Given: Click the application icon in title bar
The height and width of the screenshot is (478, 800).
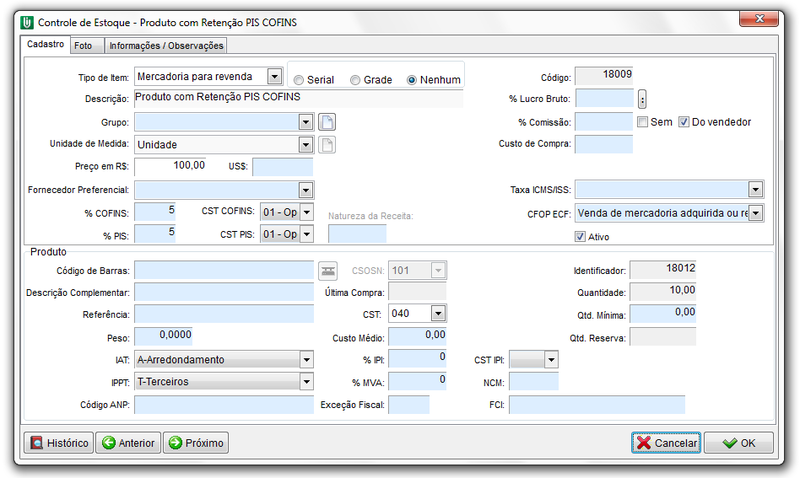Looking at the screenshot, I should 26,19.
